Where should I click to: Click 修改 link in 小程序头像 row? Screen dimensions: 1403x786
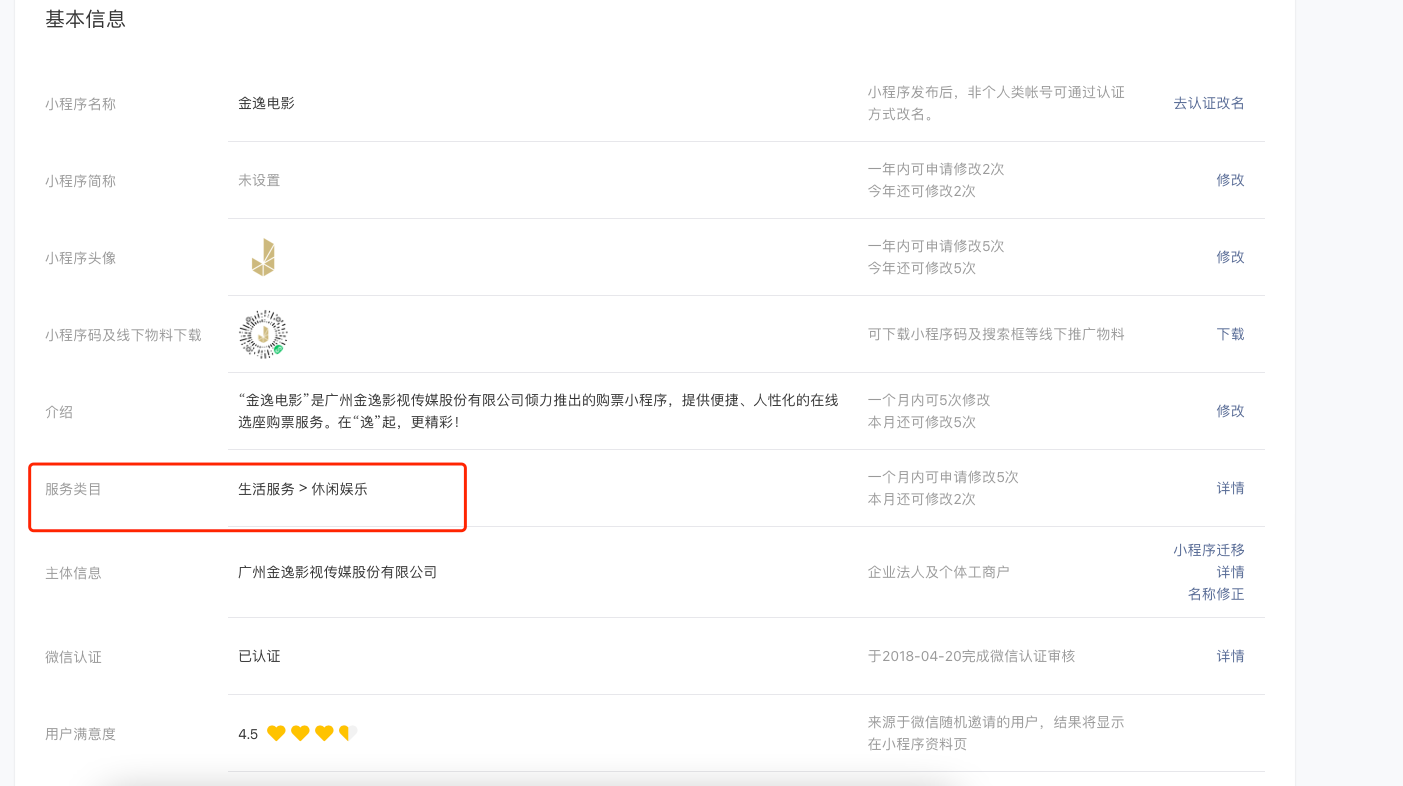click(1230, 257)
